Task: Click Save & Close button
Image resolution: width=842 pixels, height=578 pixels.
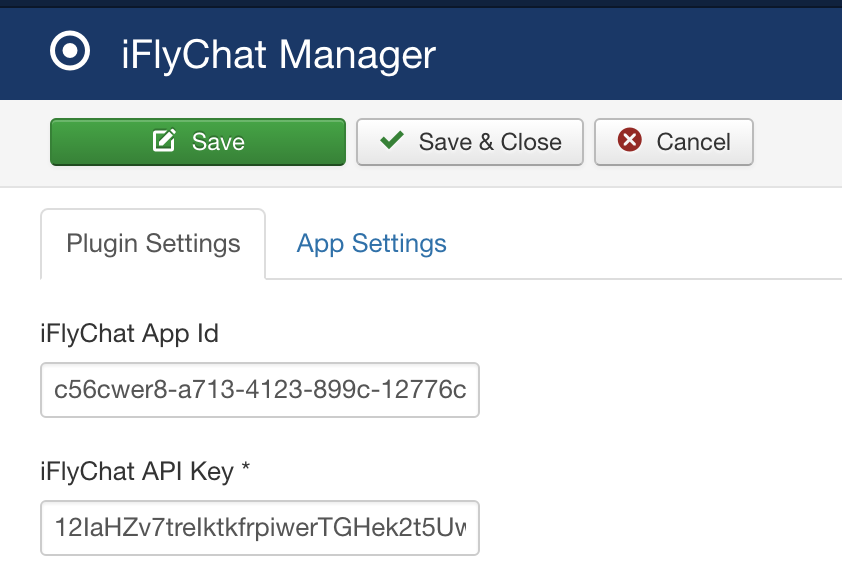Action: point(470,142)
